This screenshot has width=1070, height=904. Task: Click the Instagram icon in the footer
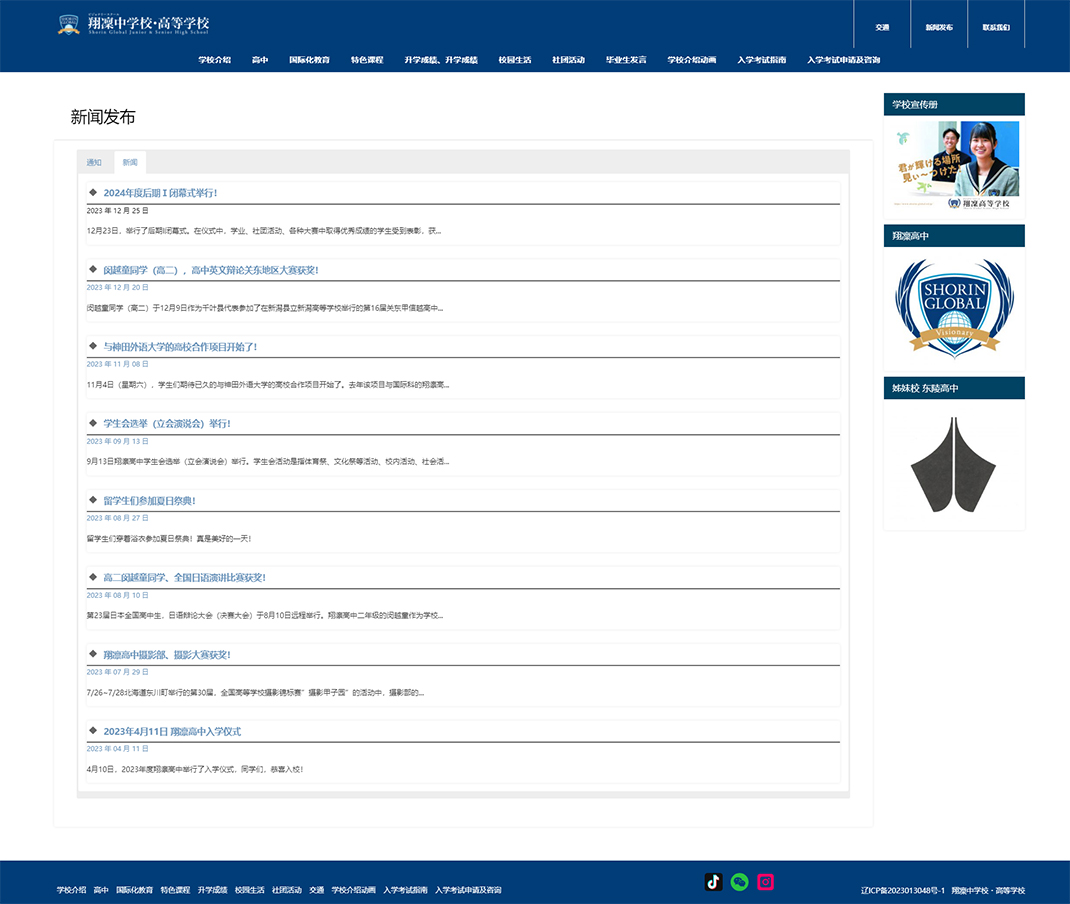click(765, 882)
